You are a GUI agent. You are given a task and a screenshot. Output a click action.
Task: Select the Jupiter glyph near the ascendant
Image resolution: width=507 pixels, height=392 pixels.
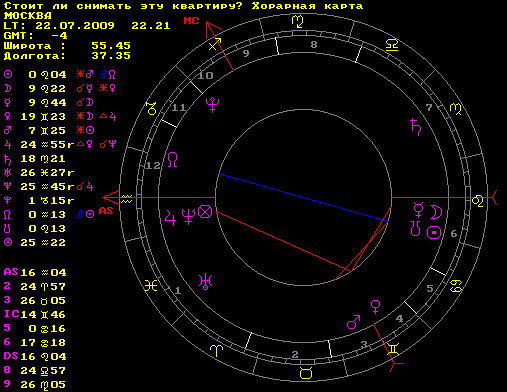click(x=170, y=218)
